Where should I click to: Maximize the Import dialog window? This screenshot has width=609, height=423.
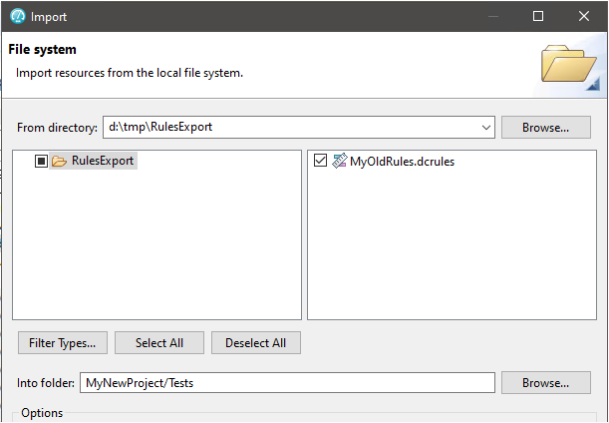pos(538,16)
